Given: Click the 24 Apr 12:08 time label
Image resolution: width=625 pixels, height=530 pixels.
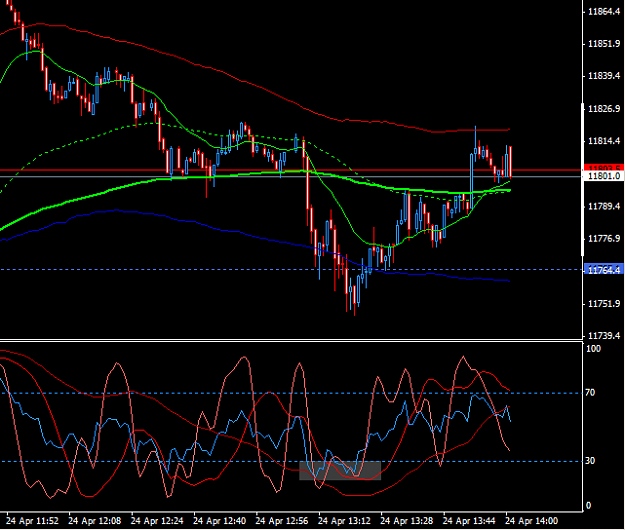Looking at the screenshot, I should coord(94,521).
